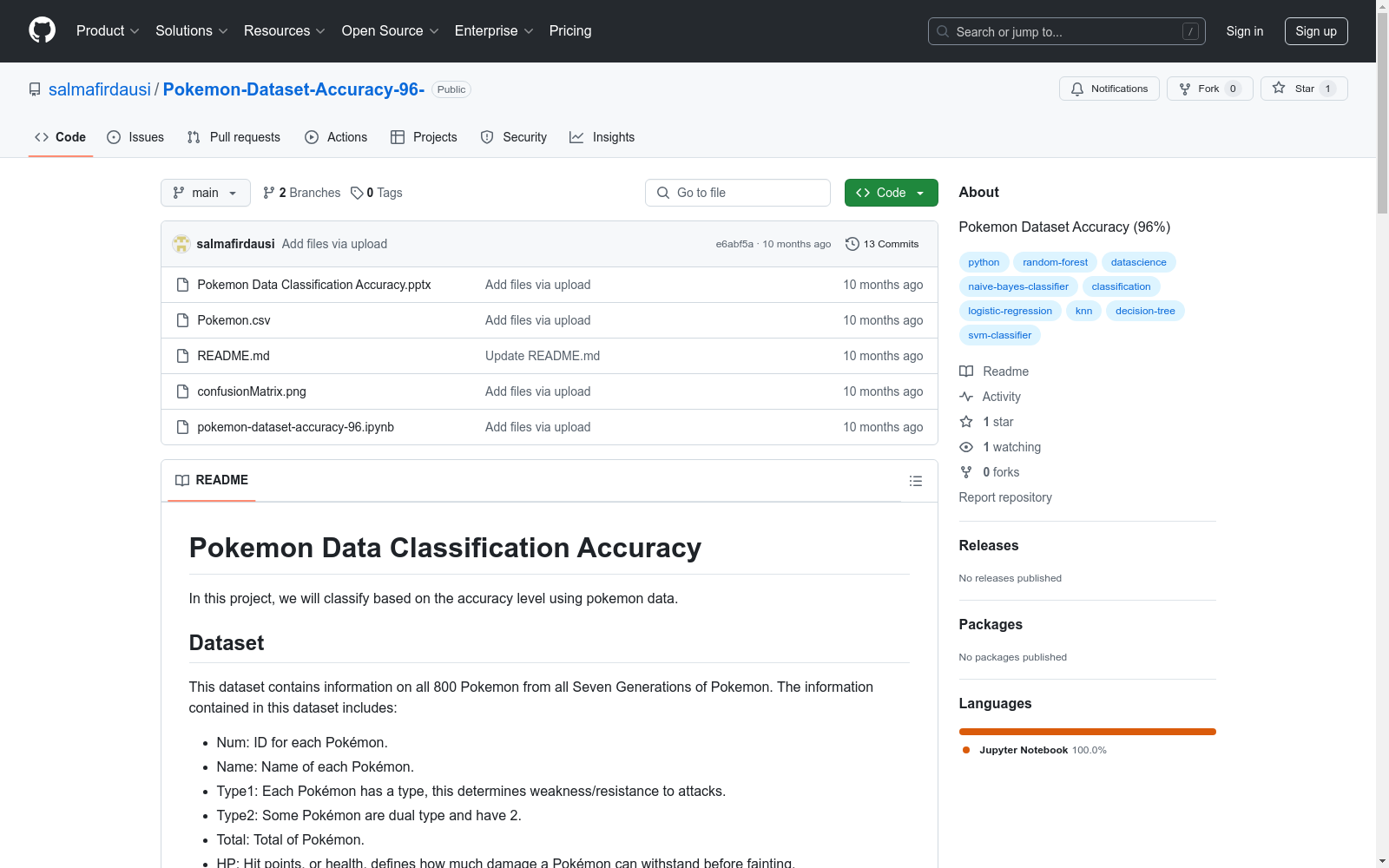View the 0 Tags link

coord(377,193)
